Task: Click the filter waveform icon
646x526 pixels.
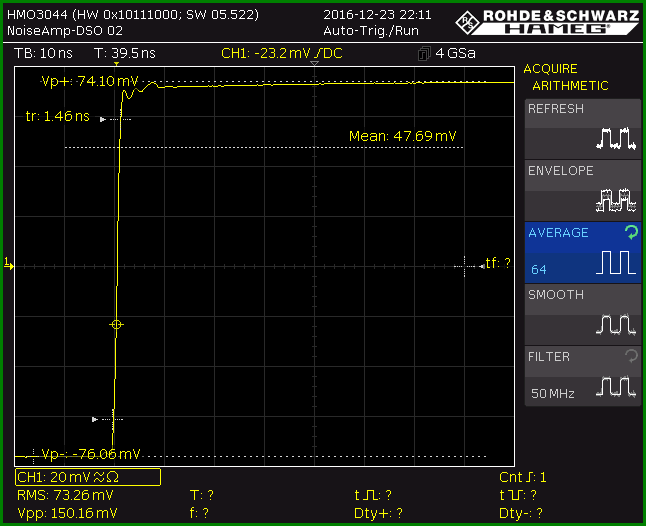Action: [616, 386]
